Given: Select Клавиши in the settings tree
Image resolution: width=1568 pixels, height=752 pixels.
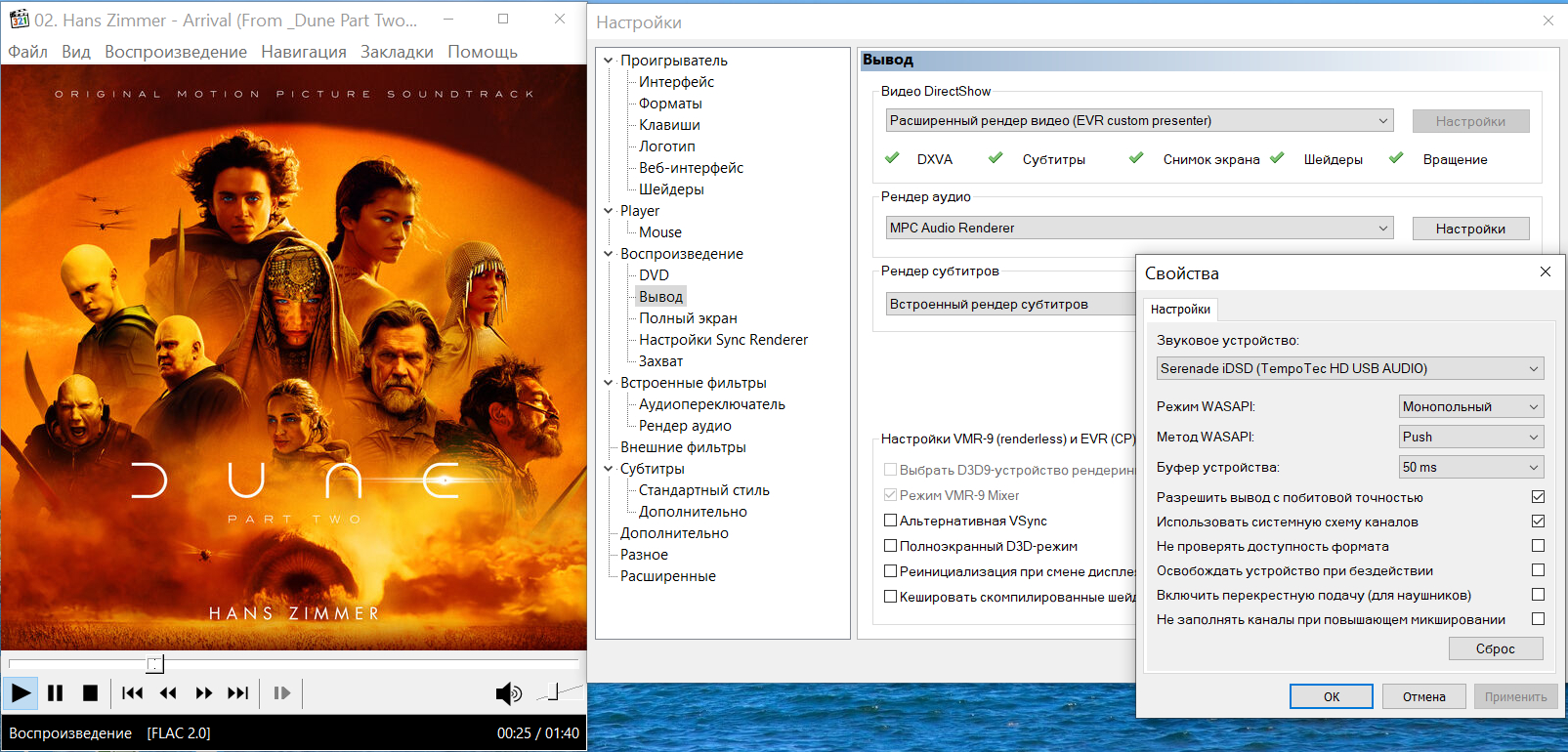Looking at the screenshot, I should (669, 125).
